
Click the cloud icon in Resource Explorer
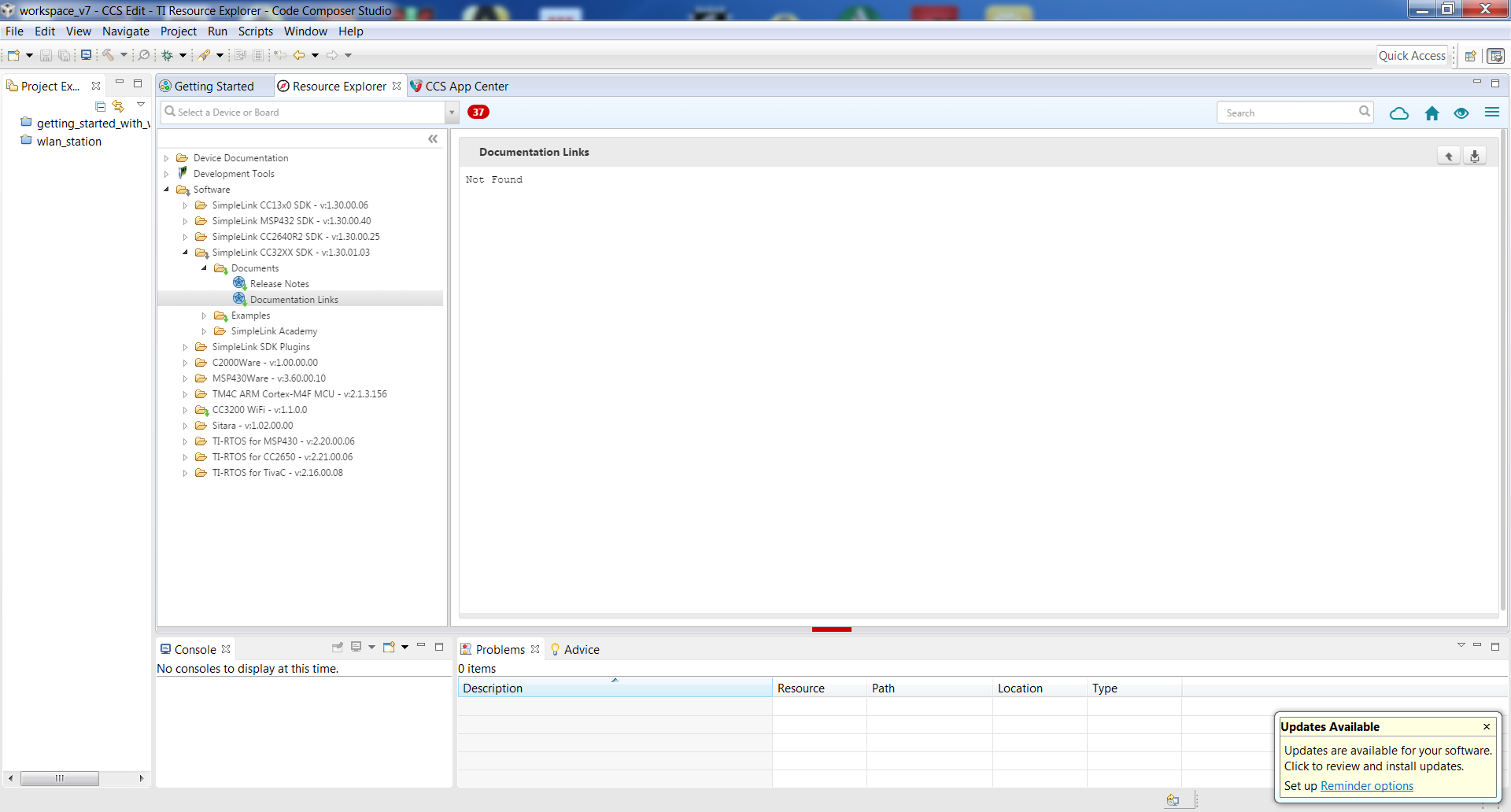click(1399, 113)
